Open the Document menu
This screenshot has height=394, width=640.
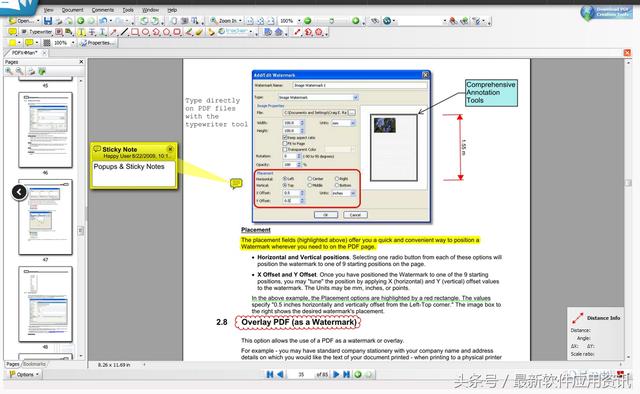(x=72, y=10)
